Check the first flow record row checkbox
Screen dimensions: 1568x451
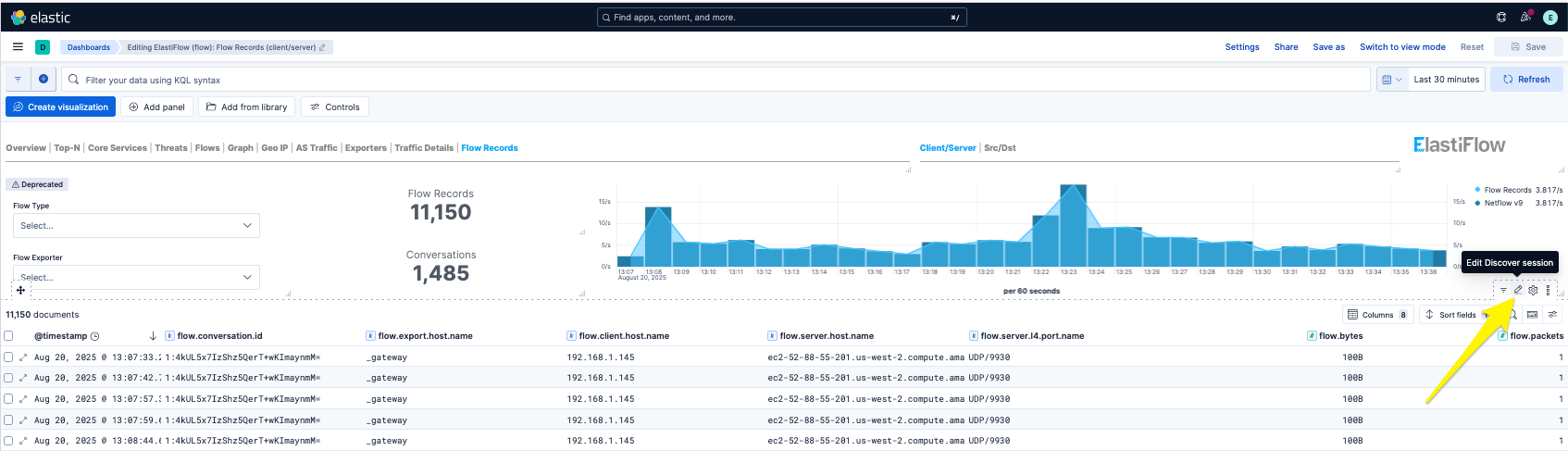[8, 357]
